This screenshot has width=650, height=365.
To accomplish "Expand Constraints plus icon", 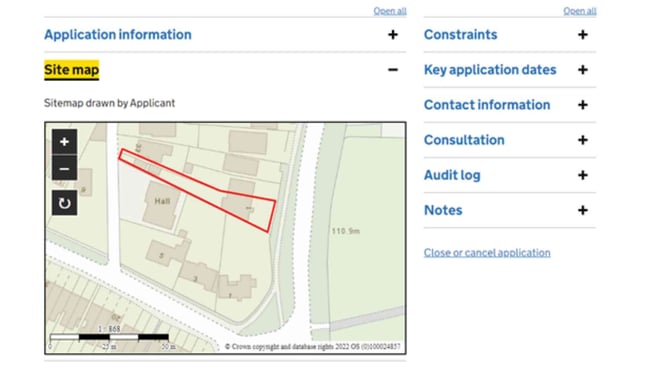I will click(582, 34).
